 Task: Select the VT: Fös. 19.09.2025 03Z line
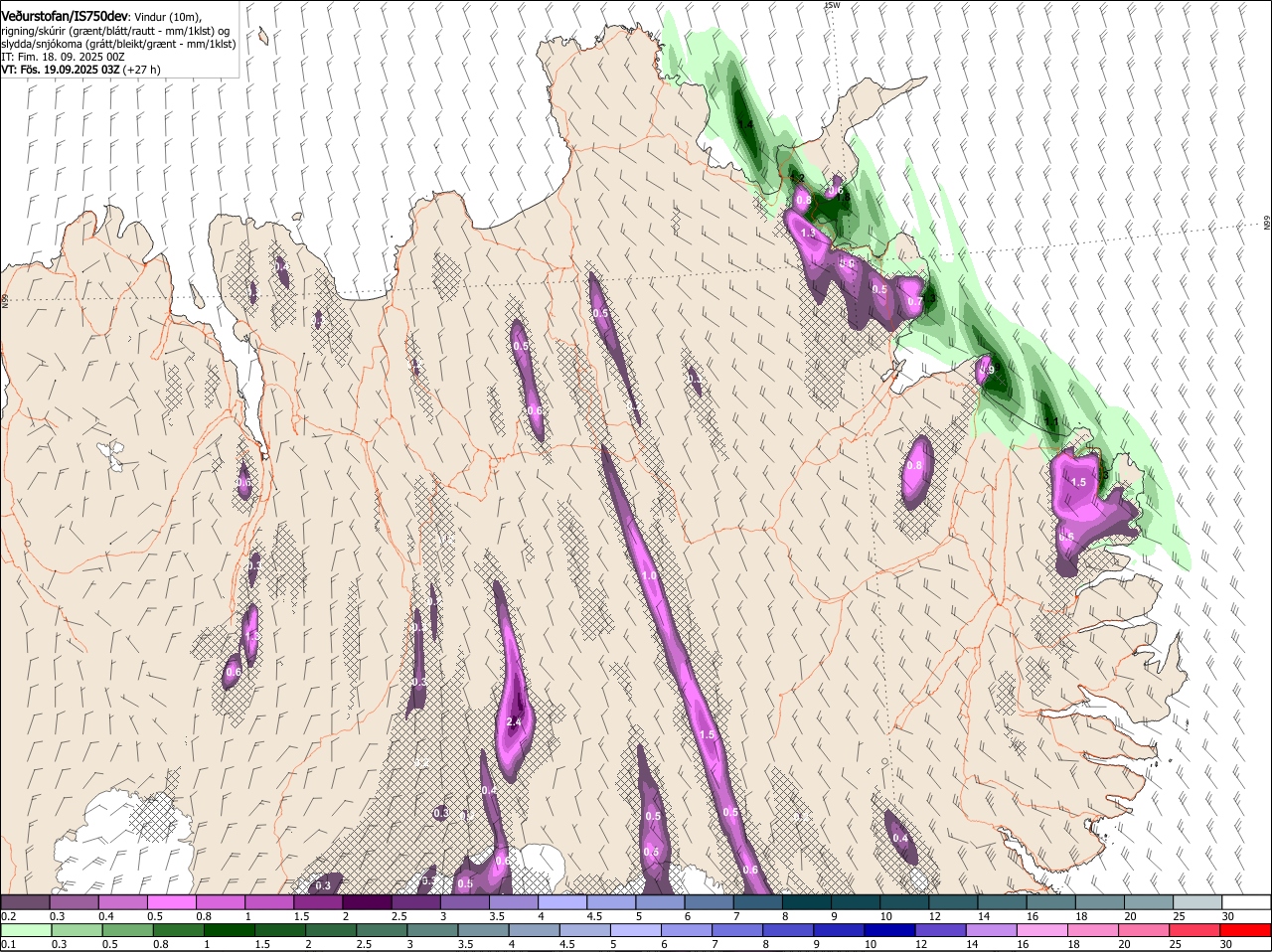pos(80,71)
